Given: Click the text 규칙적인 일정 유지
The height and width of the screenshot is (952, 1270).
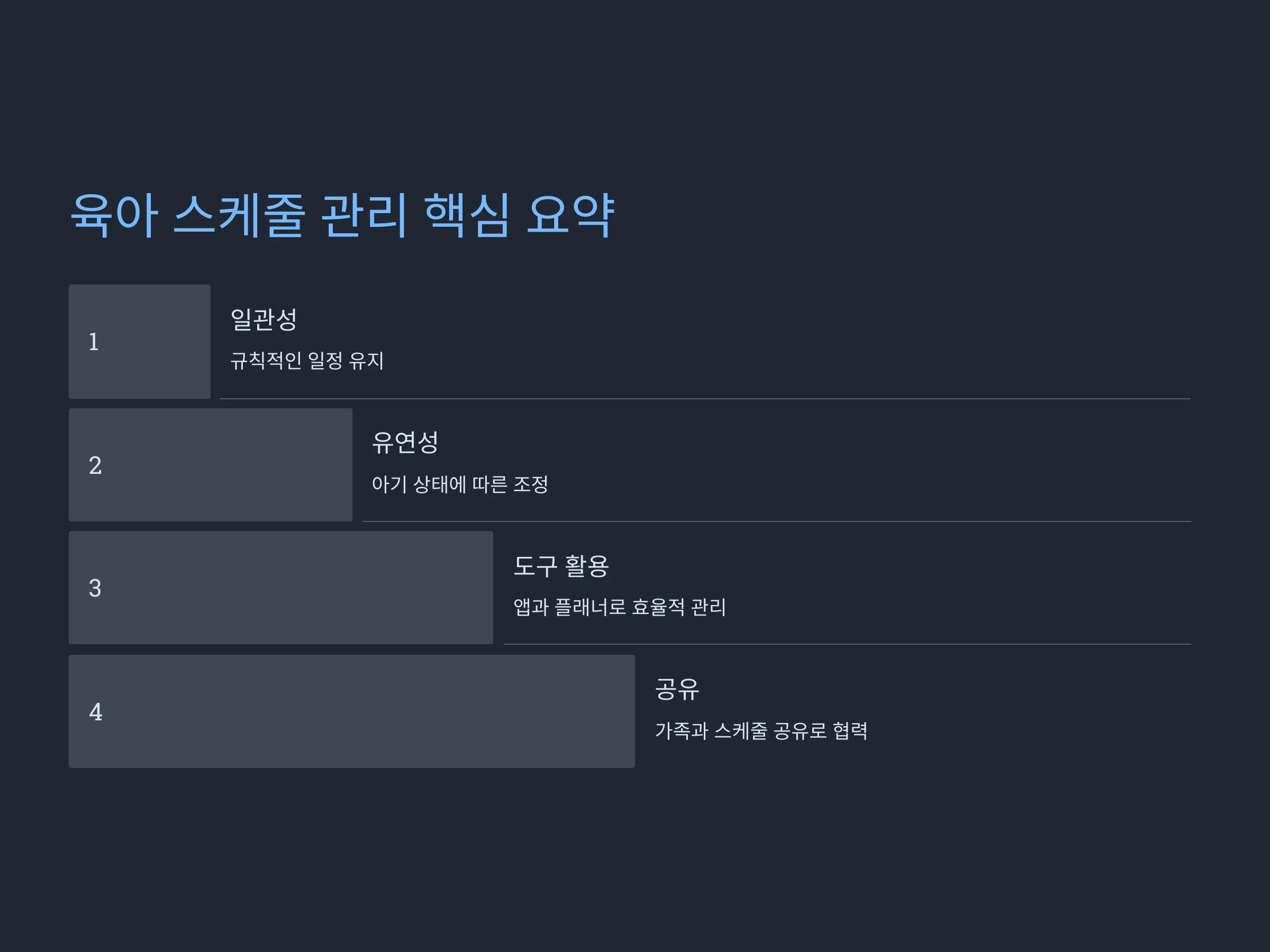Looking at the screenshot, I should pyautogui.click(x=306, y=361).
